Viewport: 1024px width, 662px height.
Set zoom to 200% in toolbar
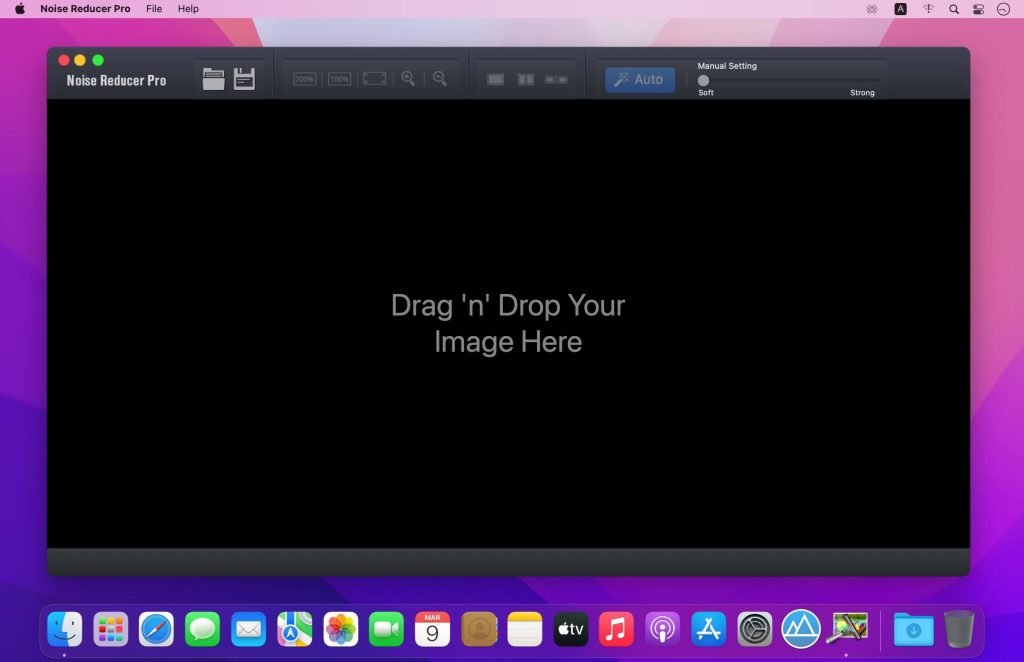click(305, 79)
